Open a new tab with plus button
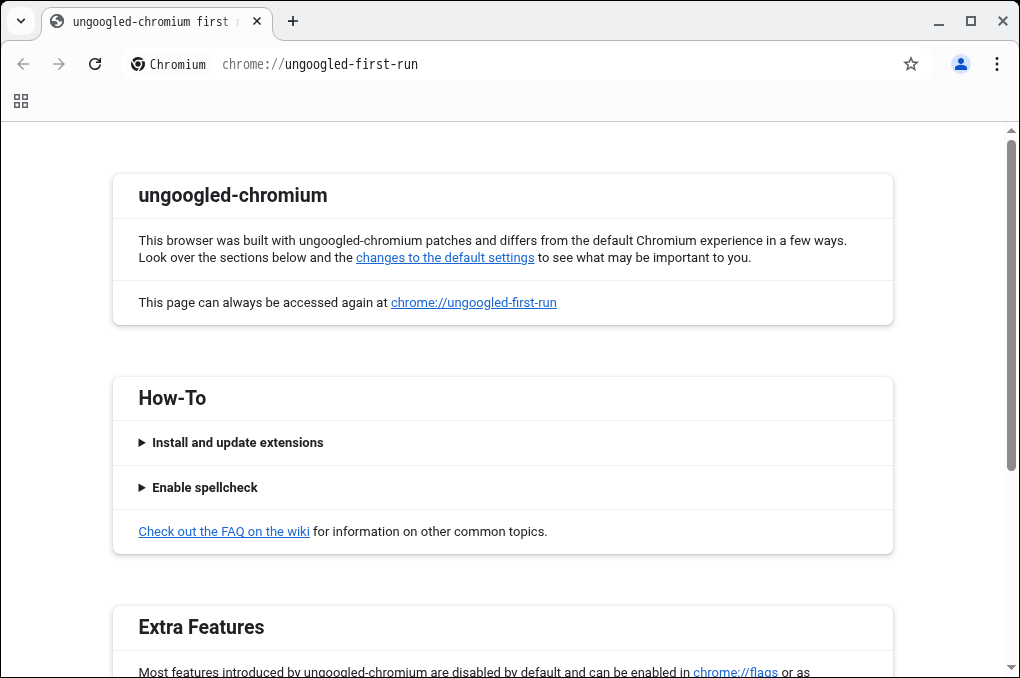Image resolution: width=1020 pixels, height=678 pixels. [x=293, y=21]
